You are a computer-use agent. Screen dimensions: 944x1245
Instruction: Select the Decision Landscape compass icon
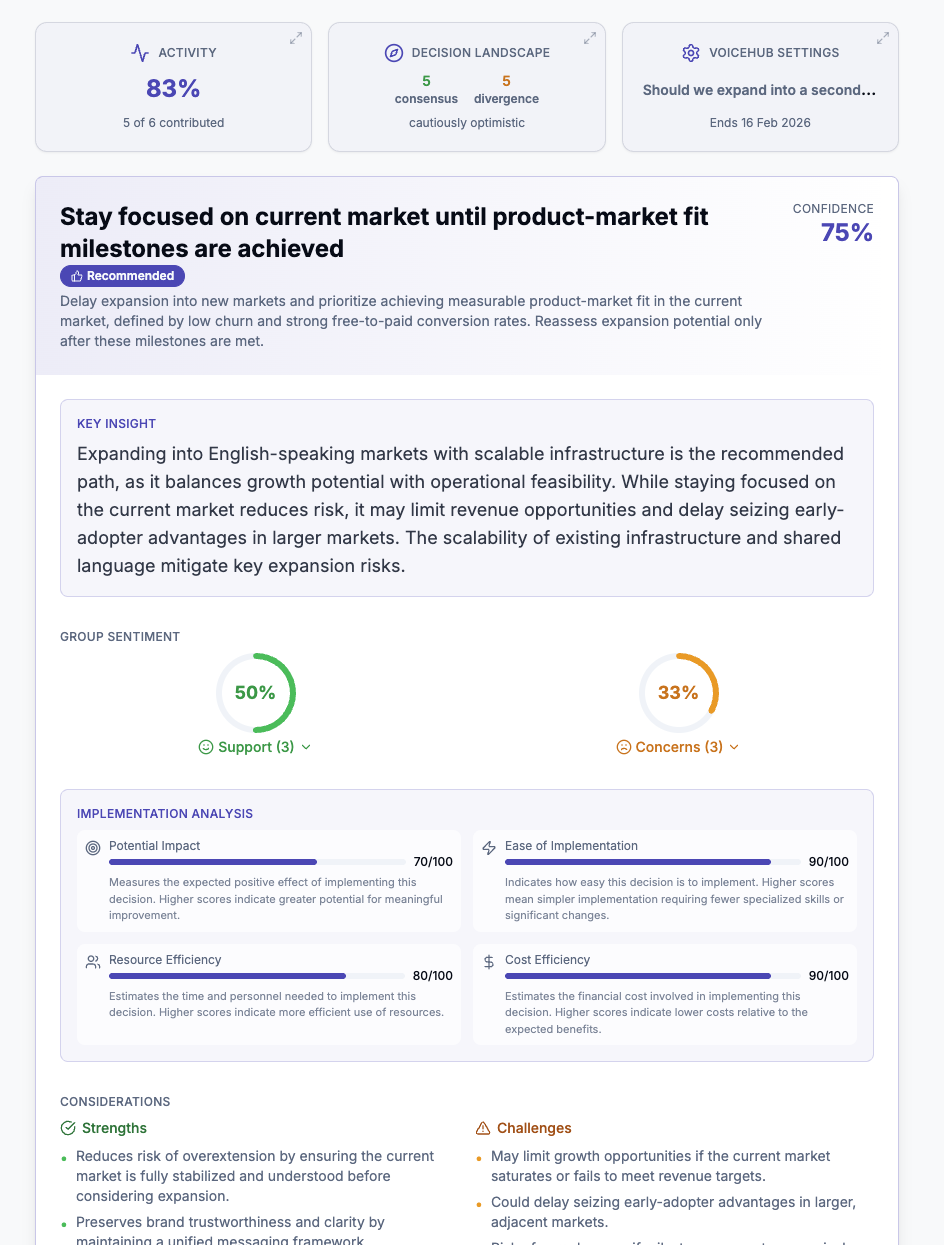point(392,52)
